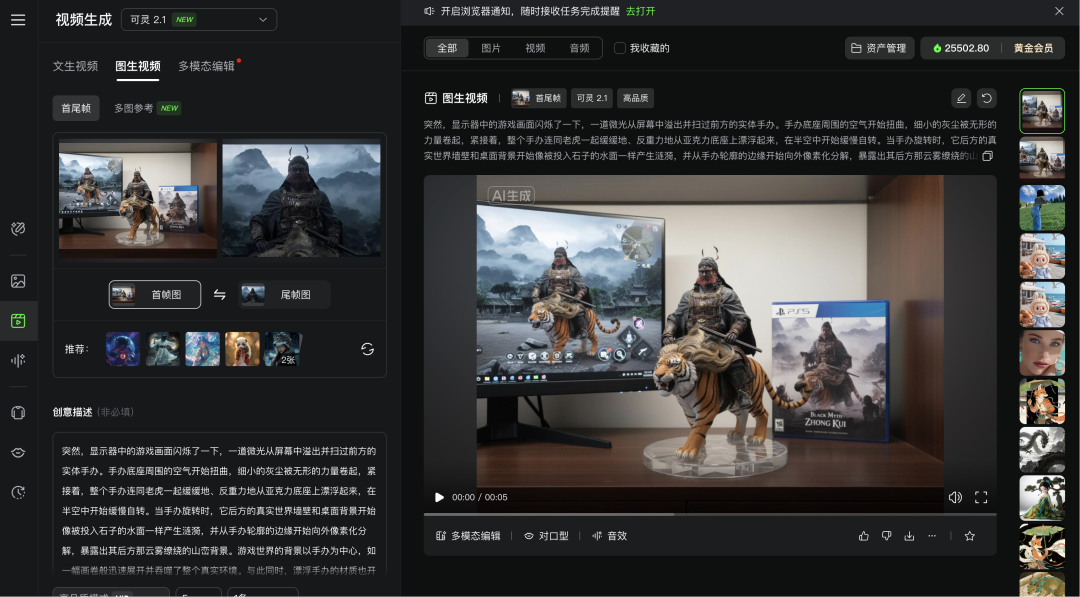Image resolution: width=1080 pixels, height=597 pixels.
Task: Filter assets by 全部
Action: pos(447,48)
